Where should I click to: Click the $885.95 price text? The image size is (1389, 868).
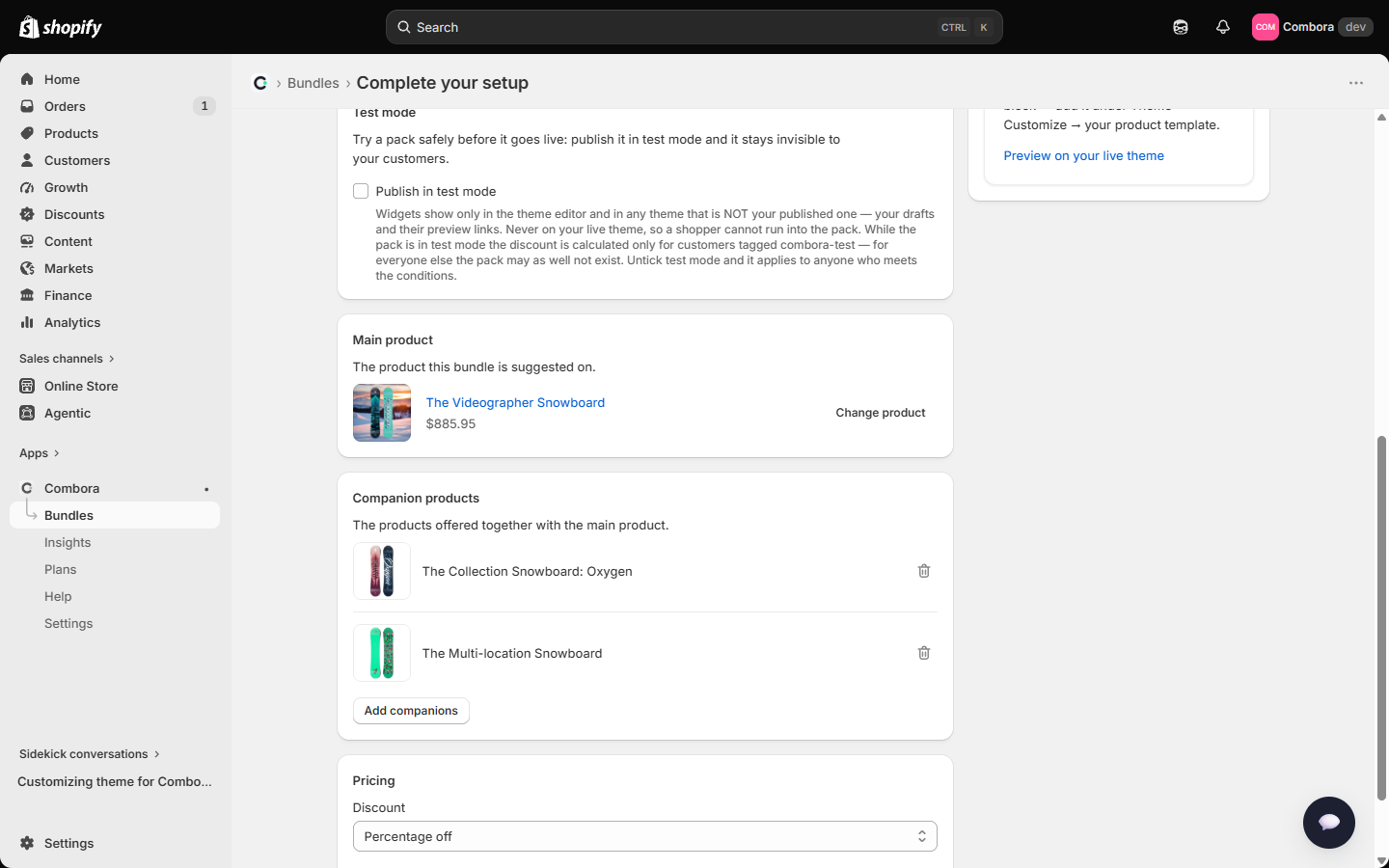[x=450, y=423]
